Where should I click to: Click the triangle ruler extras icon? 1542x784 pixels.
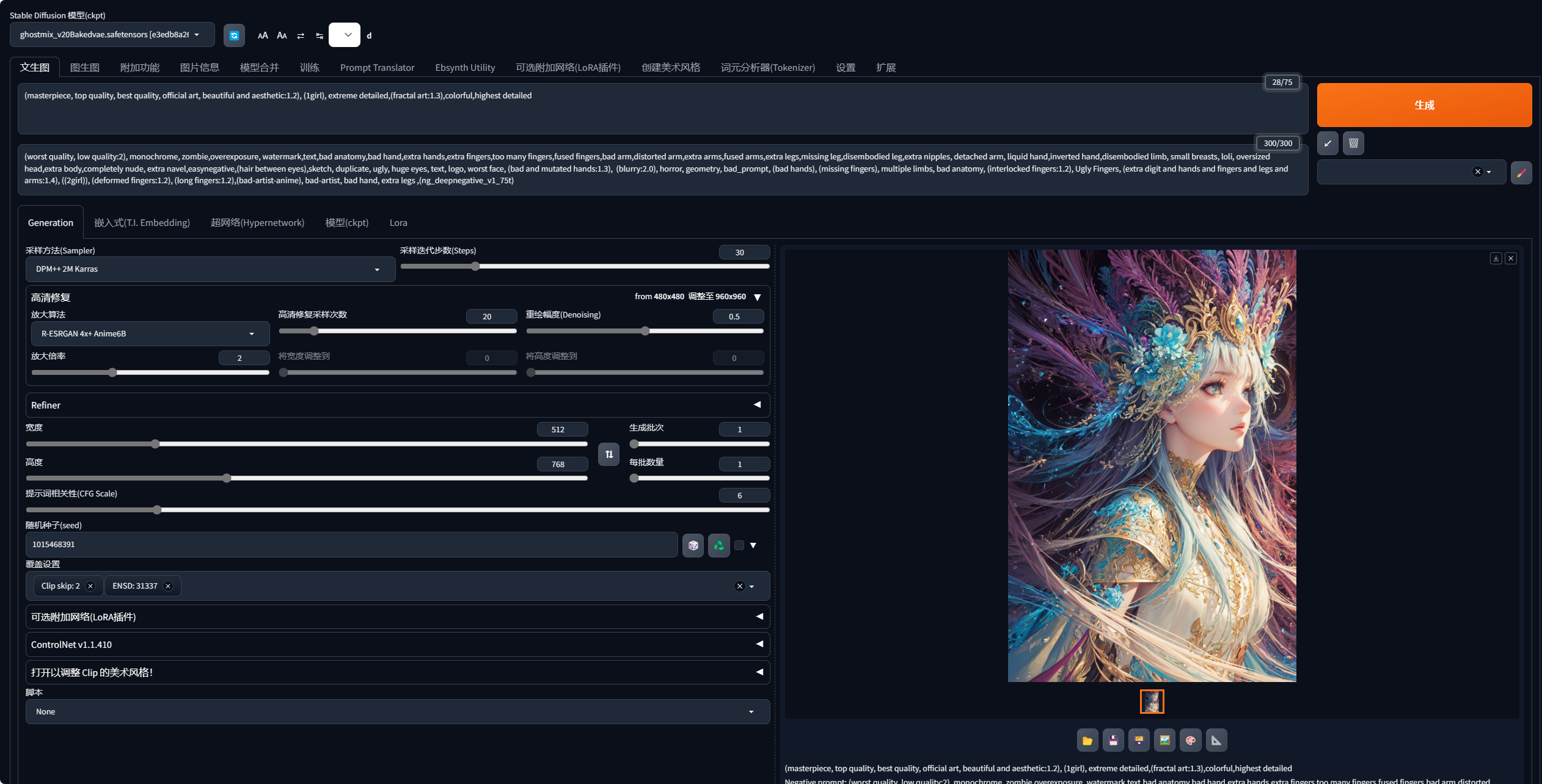click(1216, 741)
